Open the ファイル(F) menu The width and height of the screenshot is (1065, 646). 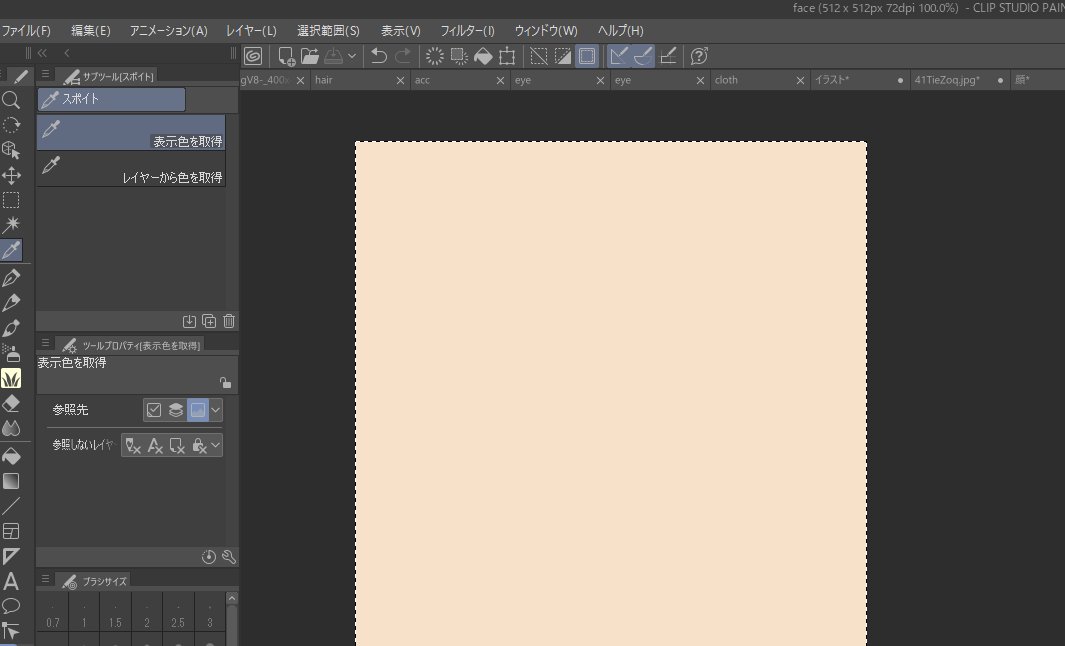tap(26, 31)
